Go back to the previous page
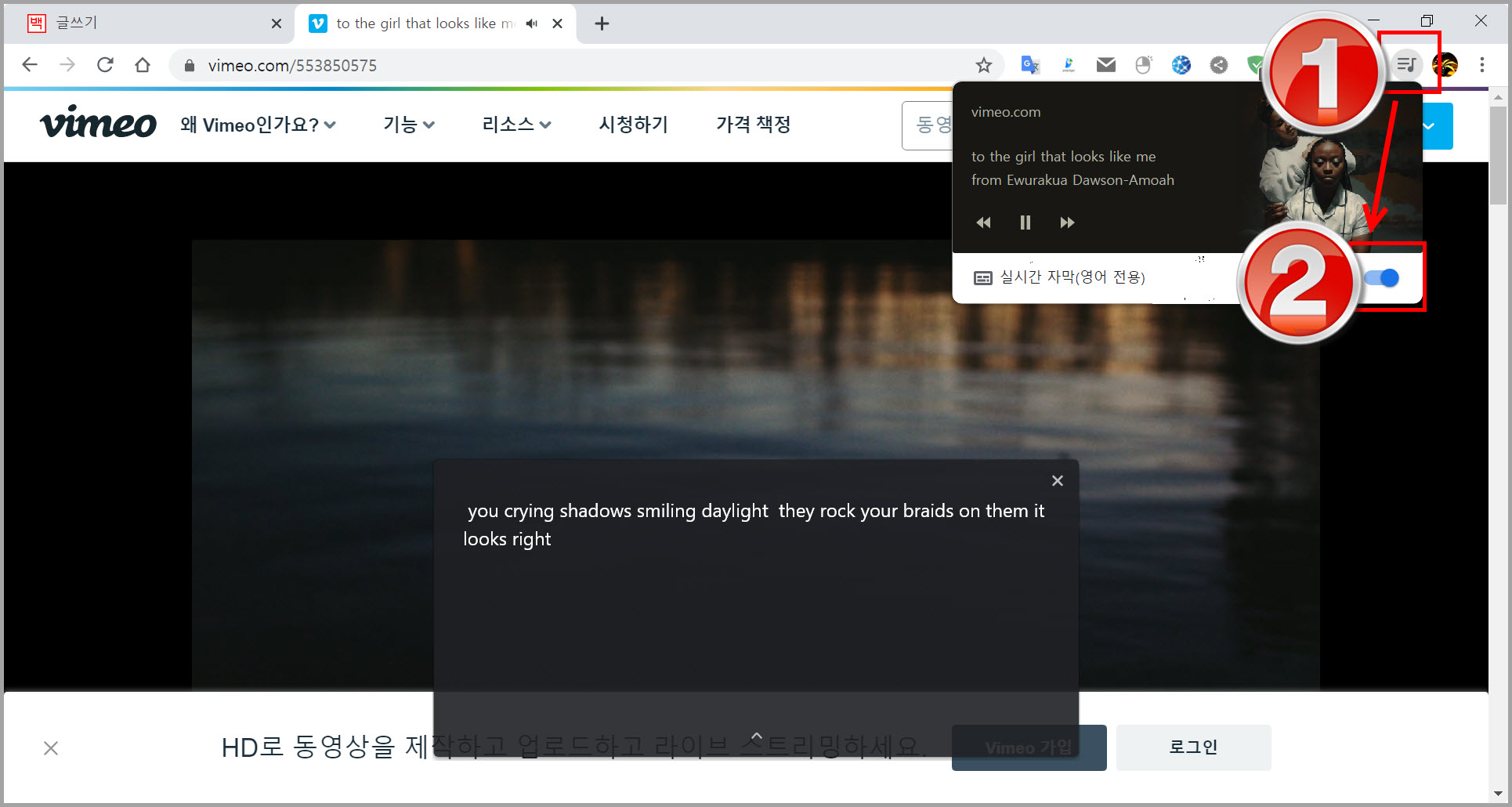 (x=30, y=65)
